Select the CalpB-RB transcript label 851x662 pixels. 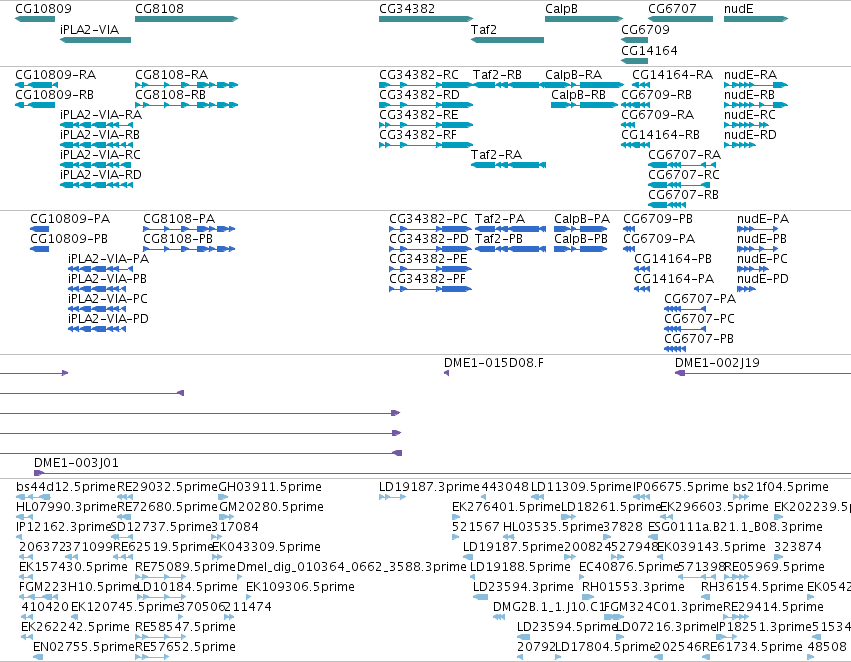pyautogui.click(x=578, y=95)
